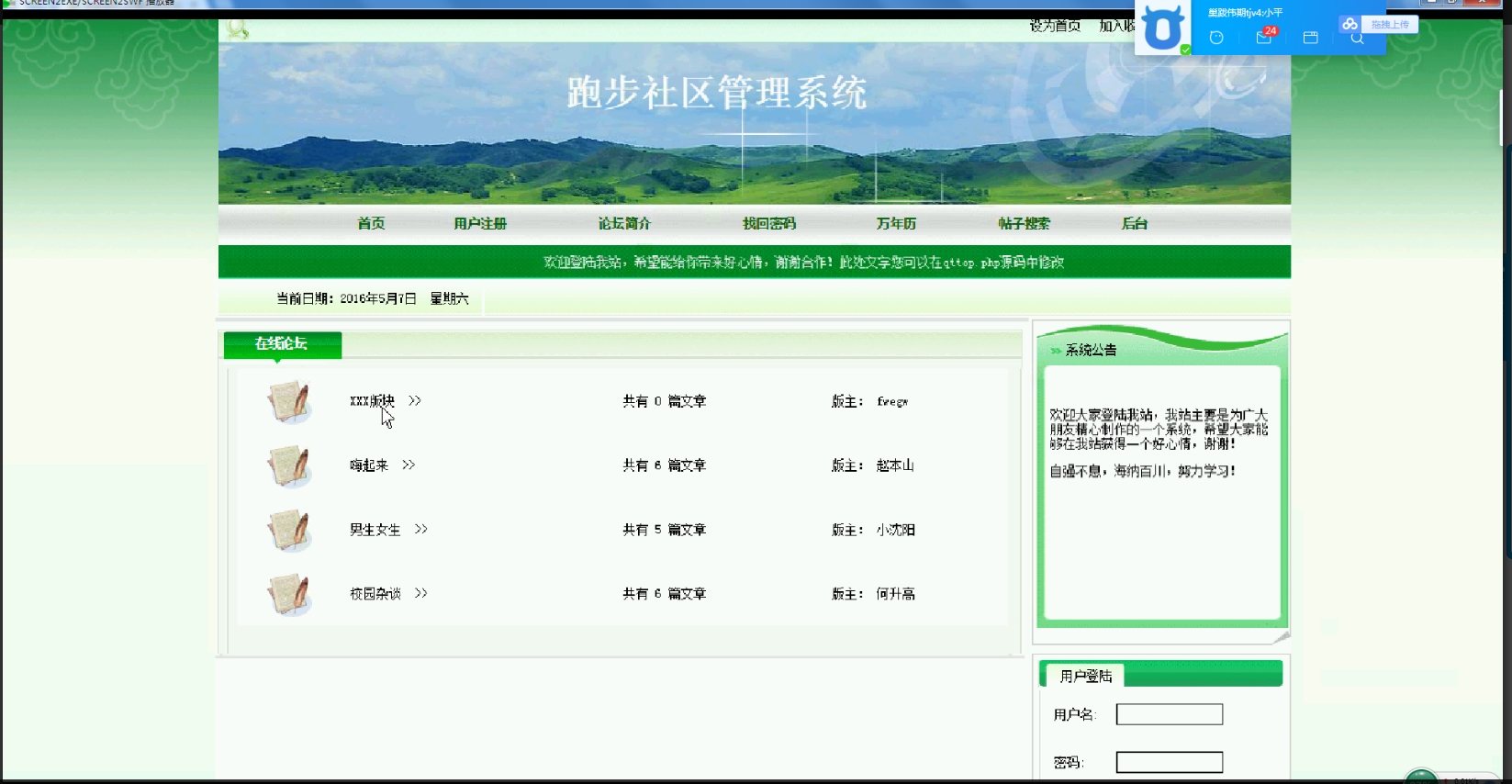This screenshot has height=784, width=1512.
Task: Open the 帖子搜索 navigation item
Action: tap(1024, 223)
